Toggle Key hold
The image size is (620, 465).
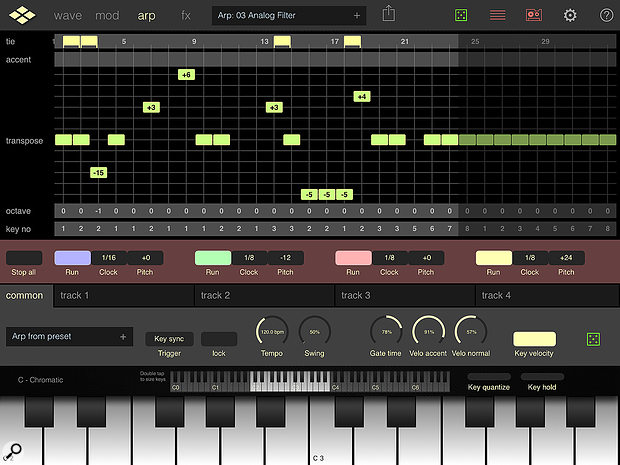click(x=542, y=377)
